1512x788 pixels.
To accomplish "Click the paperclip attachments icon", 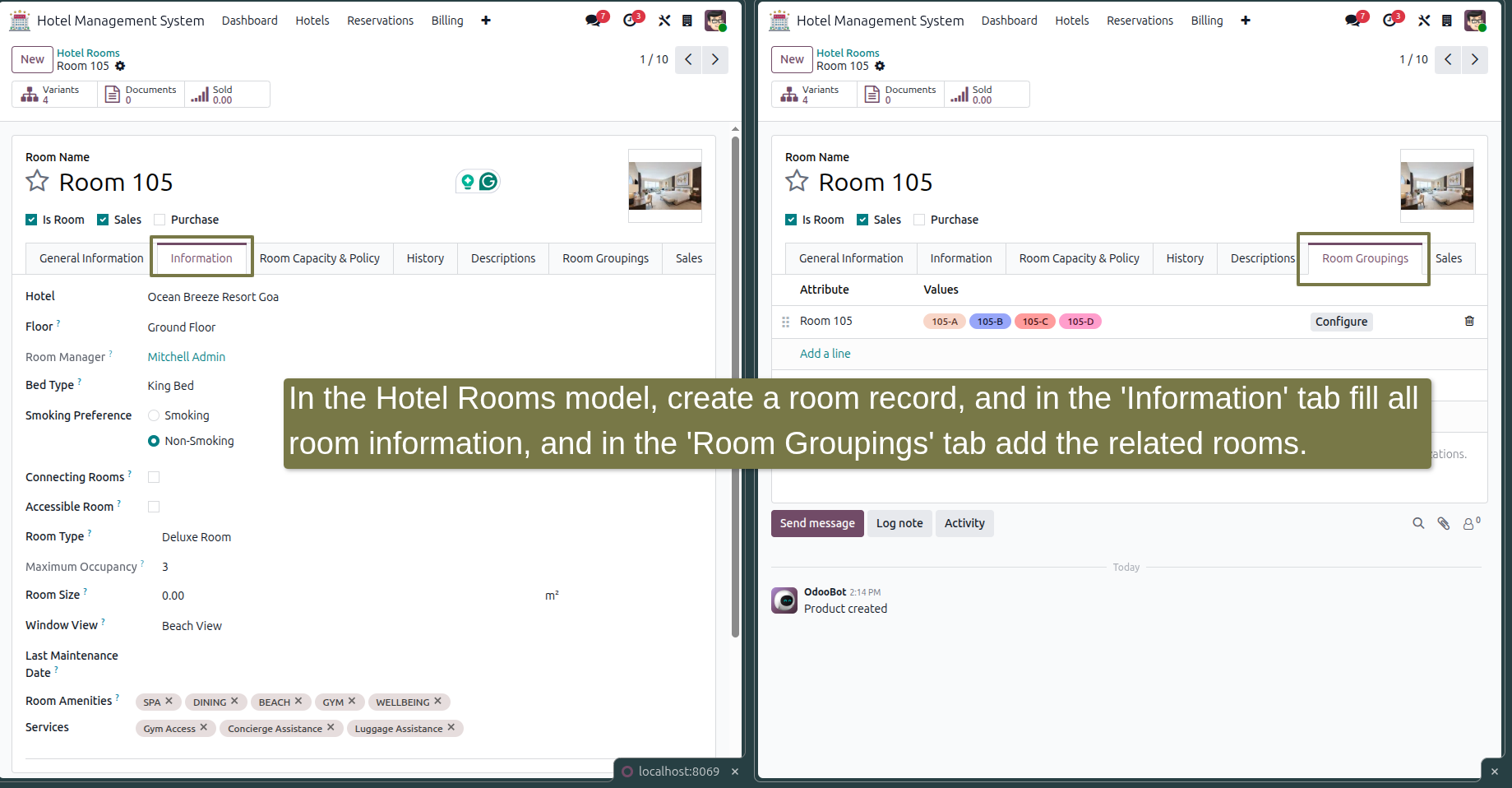I will (x=1443, y=523).
